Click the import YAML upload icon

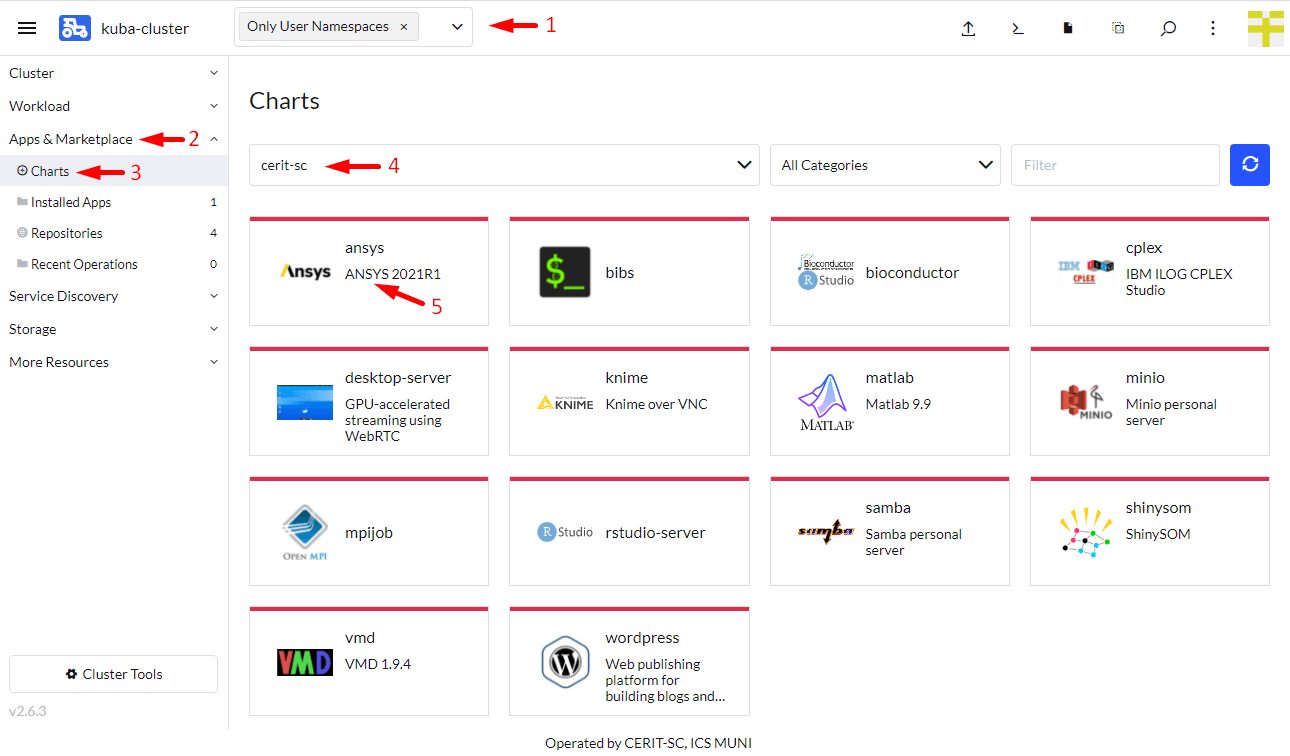coord(968,28)
